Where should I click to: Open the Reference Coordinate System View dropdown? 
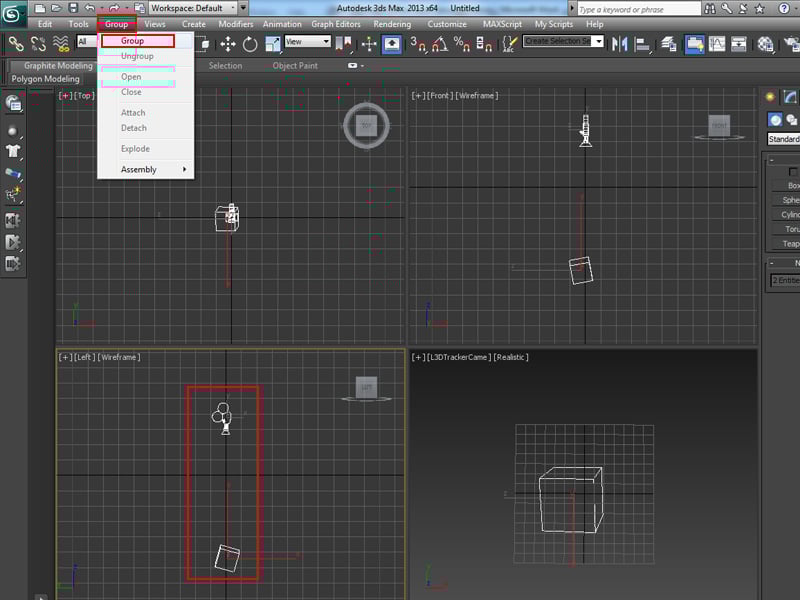coord(308,42)
